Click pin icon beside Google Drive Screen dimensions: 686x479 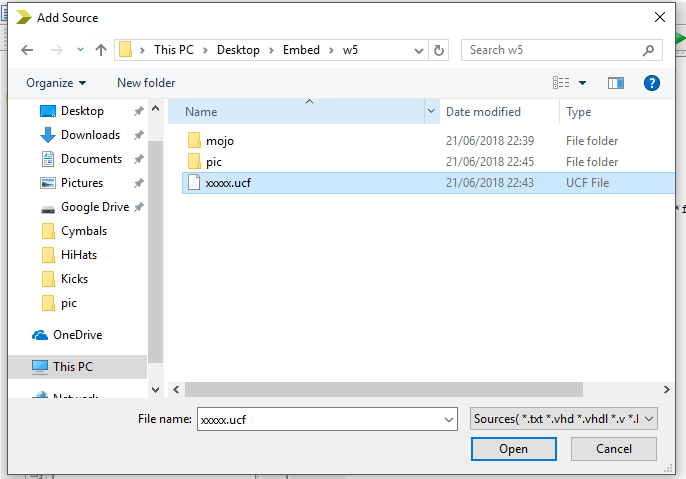[x=139, y=207]
